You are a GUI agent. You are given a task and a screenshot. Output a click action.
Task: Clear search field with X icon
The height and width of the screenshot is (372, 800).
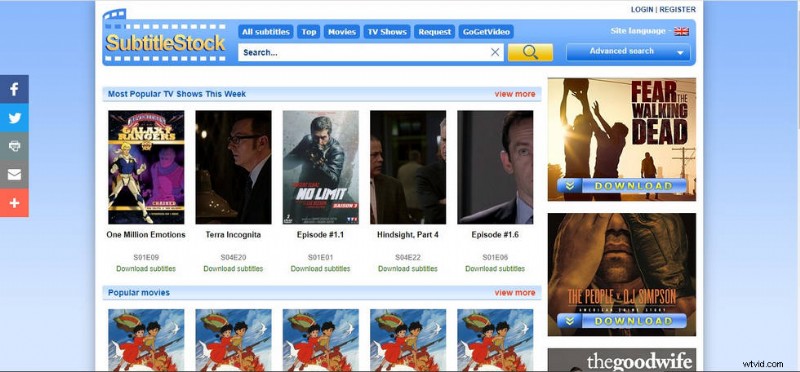(495, 52)
